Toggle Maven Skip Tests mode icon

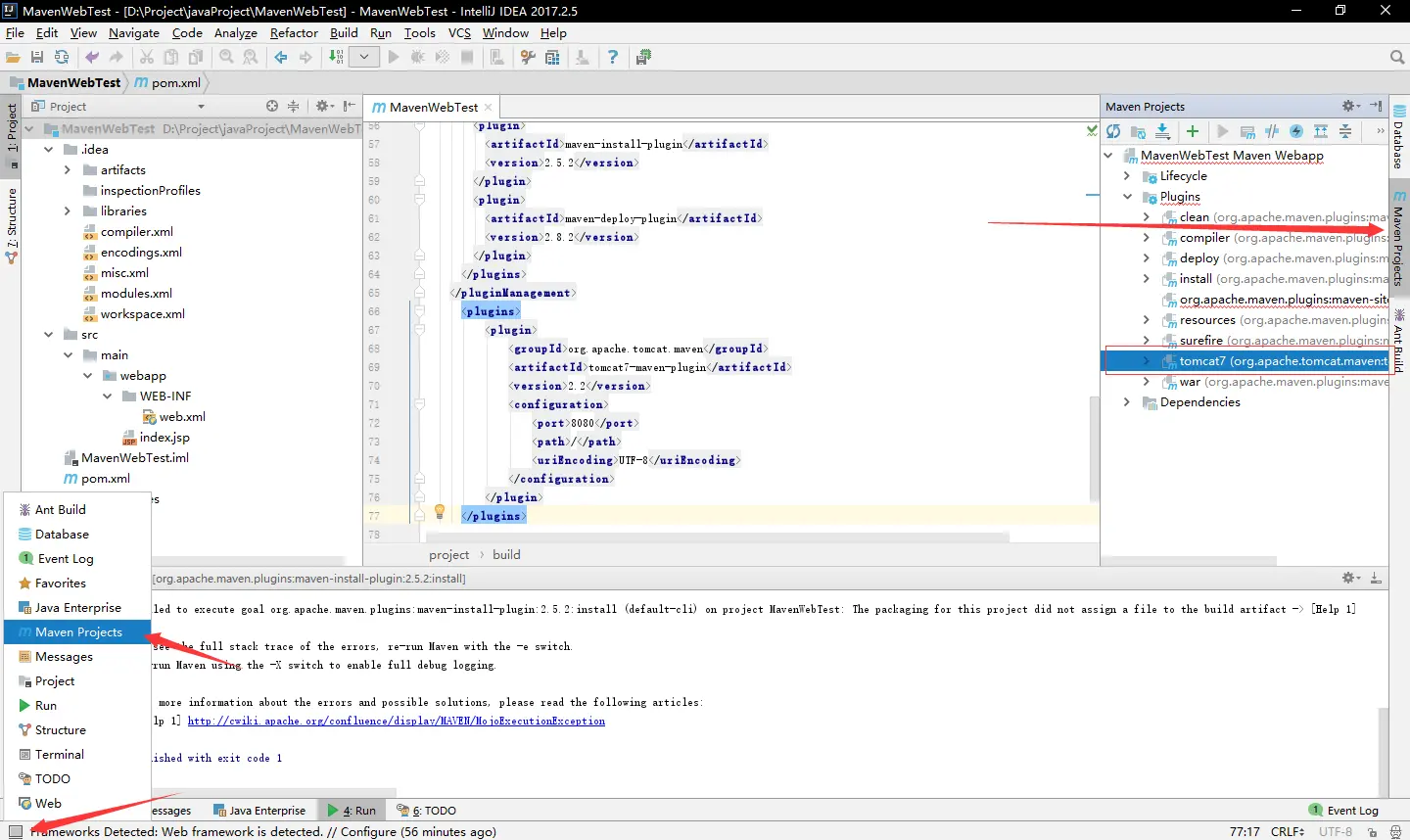(1296, 131)
